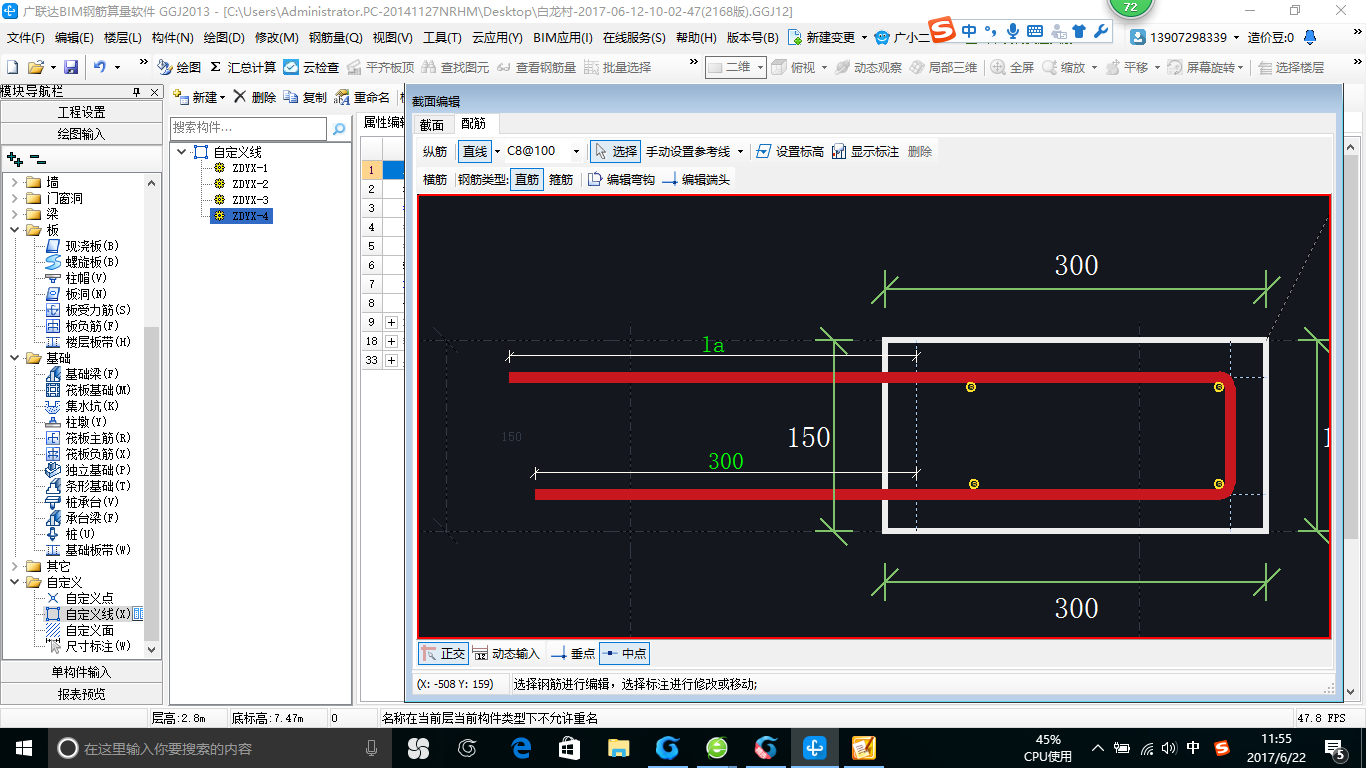
Task: Select 箍筋 stirrup rebar type
Action: click(x=561, y=179)
